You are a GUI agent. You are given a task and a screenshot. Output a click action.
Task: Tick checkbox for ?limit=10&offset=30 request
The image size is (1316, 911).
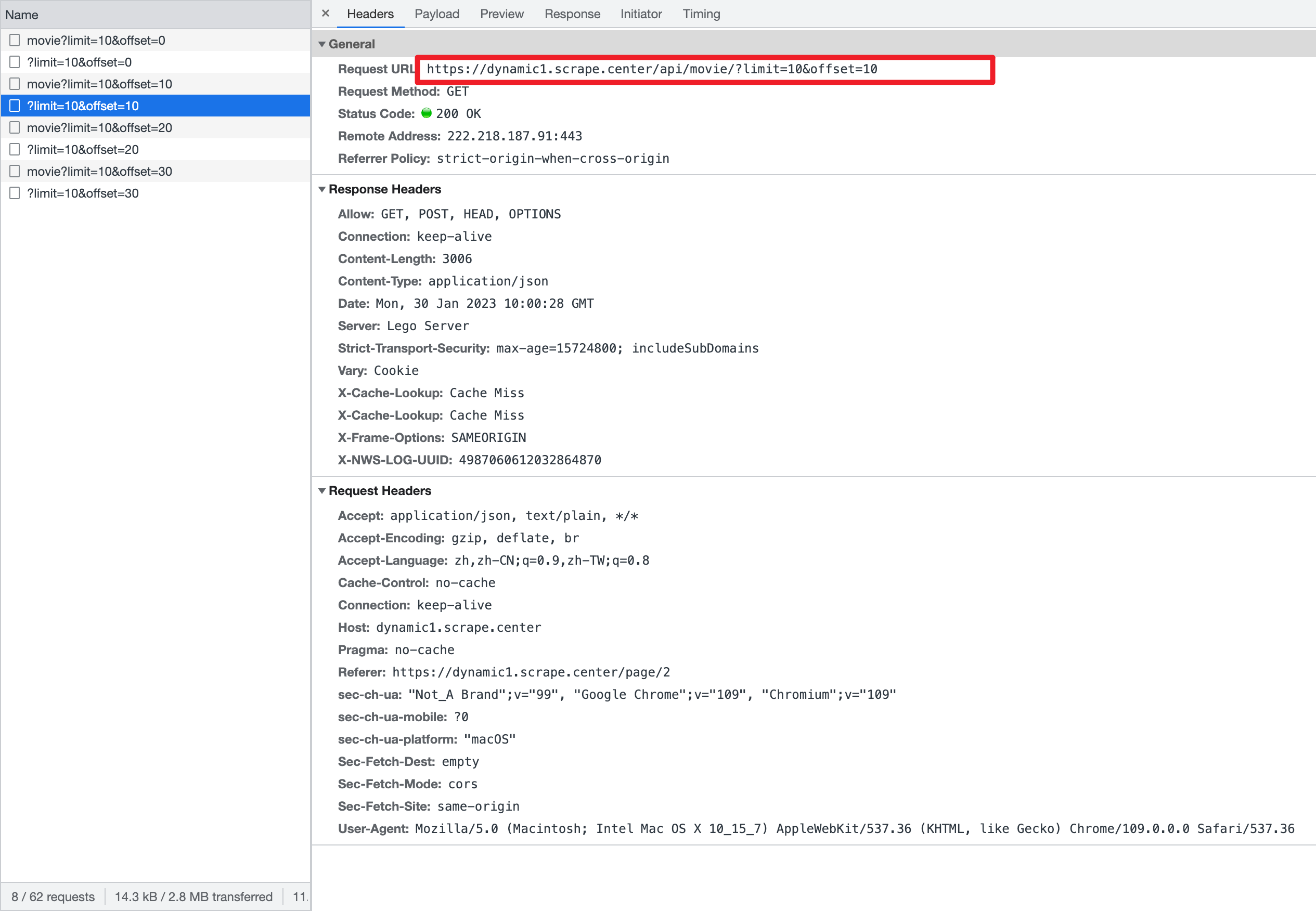click(15, 193)
